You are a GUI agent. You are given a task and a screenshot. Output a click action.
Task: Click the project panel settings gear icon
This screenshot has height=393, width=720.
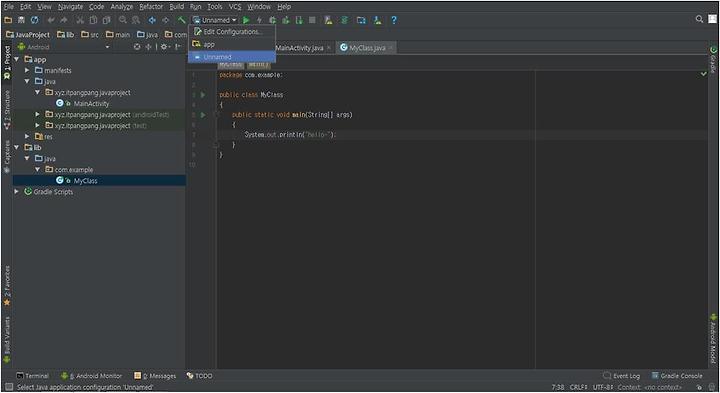(x=164, y=47)
